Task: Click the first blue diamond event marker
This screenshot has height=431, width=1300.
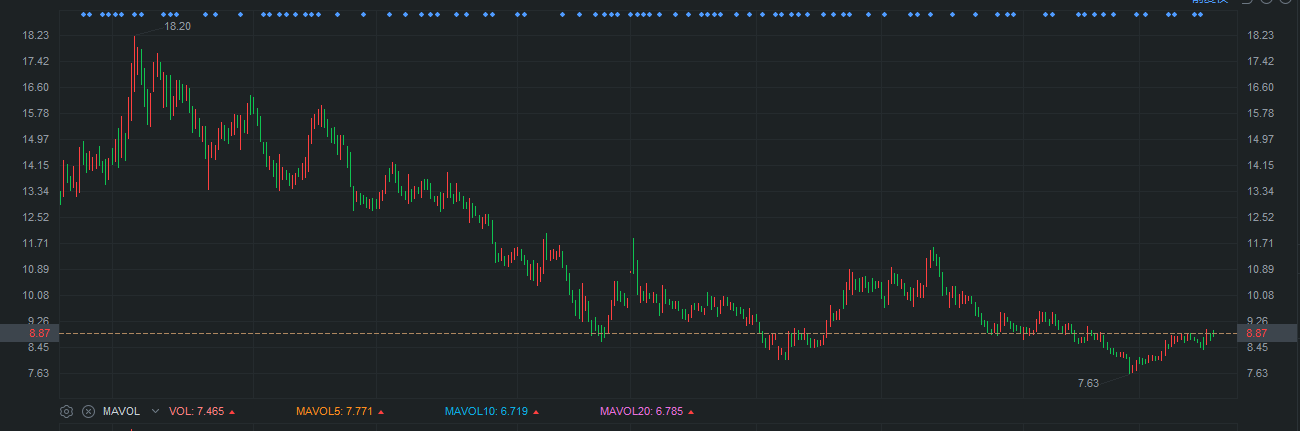Action: [x=83, y=15]
